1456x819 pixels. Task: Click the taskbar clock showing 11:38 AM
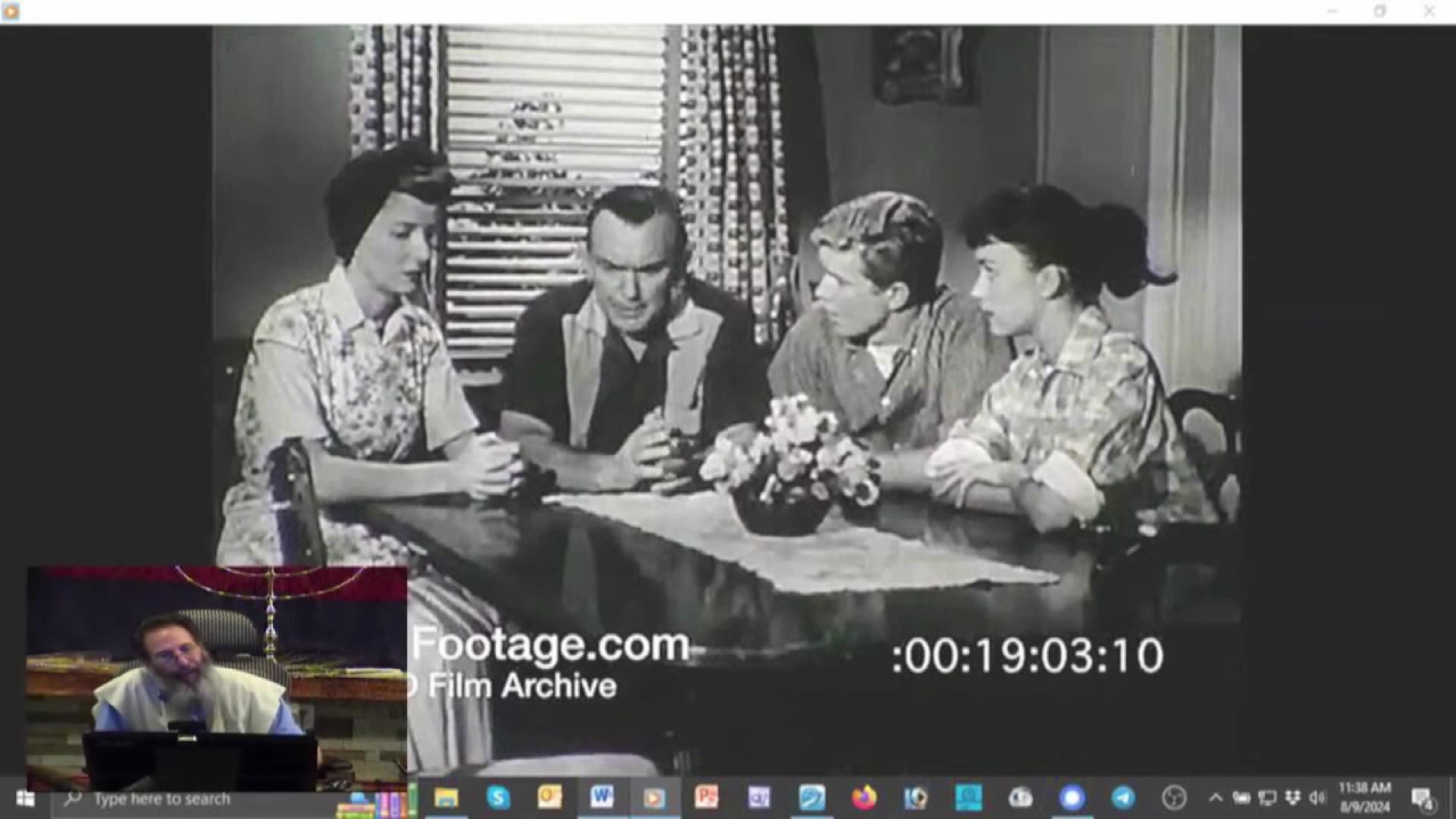1364,798
